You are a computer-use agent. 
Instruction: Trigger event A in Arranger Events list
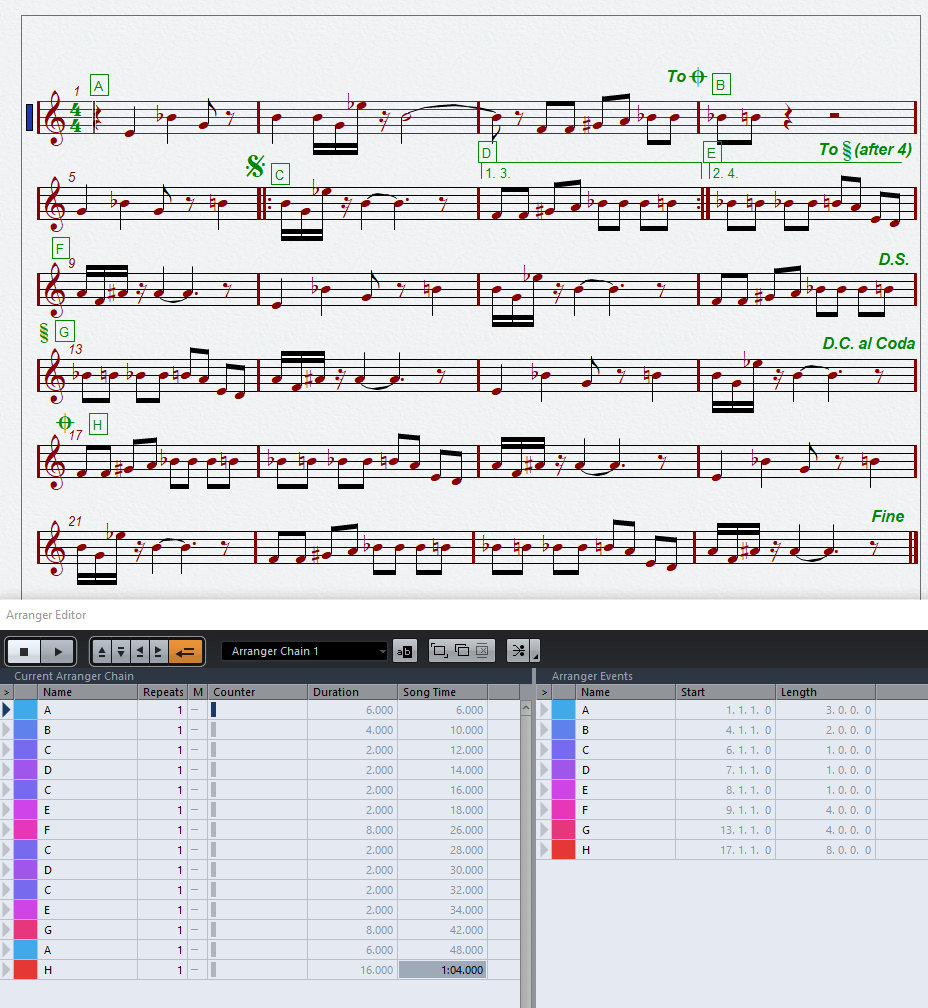click(544, 710)
